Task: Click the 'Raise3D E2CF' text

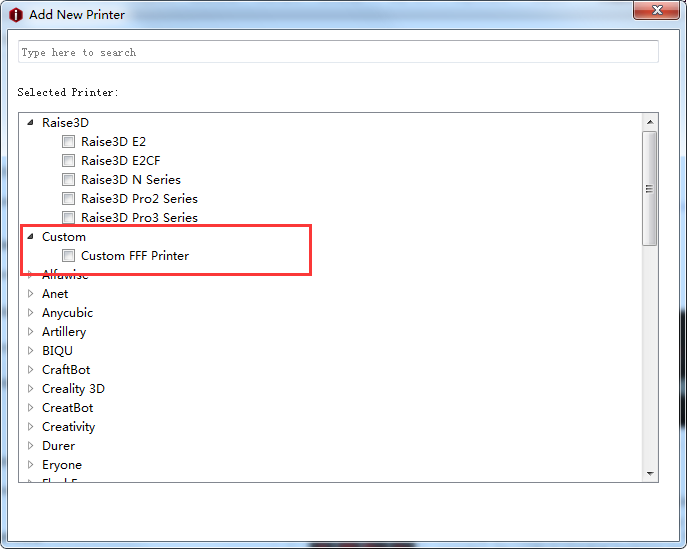Action: pyautogui.click(x=121, y=160)
